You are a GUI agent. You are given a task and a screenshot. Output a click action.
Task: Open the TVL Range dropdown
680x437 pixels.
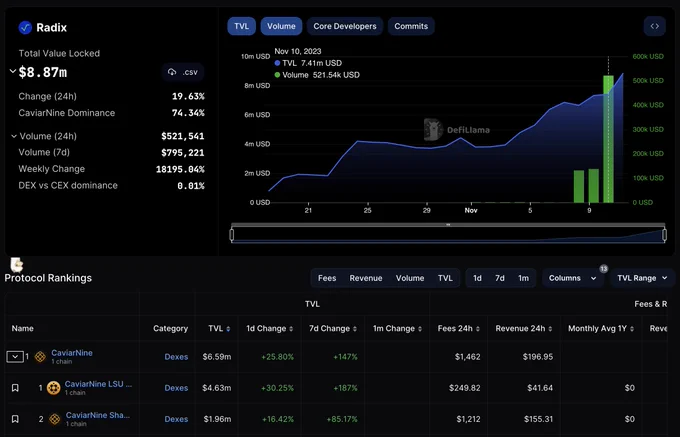click(x=642, y=278)
